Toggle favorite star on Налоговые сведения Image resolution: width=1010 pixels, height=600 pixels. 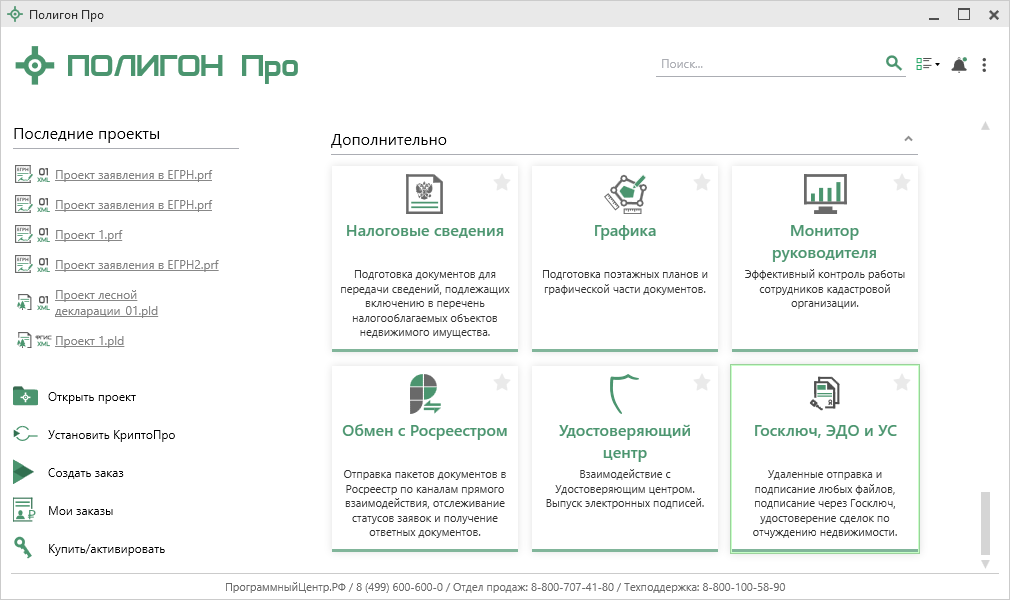(x=502, y=182)
